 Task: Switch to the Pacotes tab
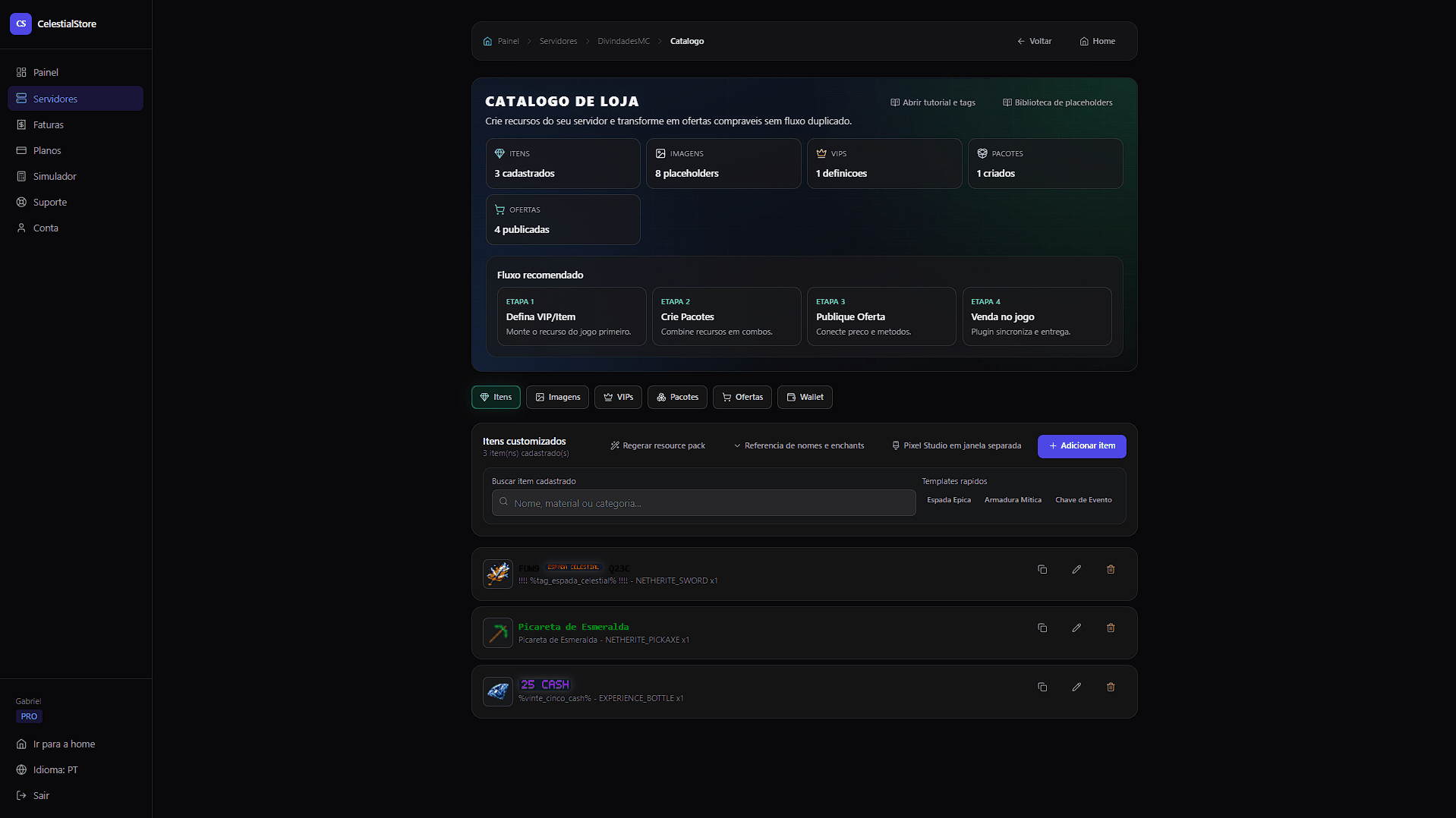[677, 397]
